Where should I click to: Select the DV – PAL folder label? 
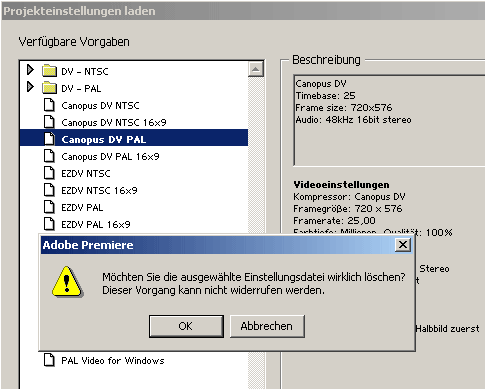(81, 89)
